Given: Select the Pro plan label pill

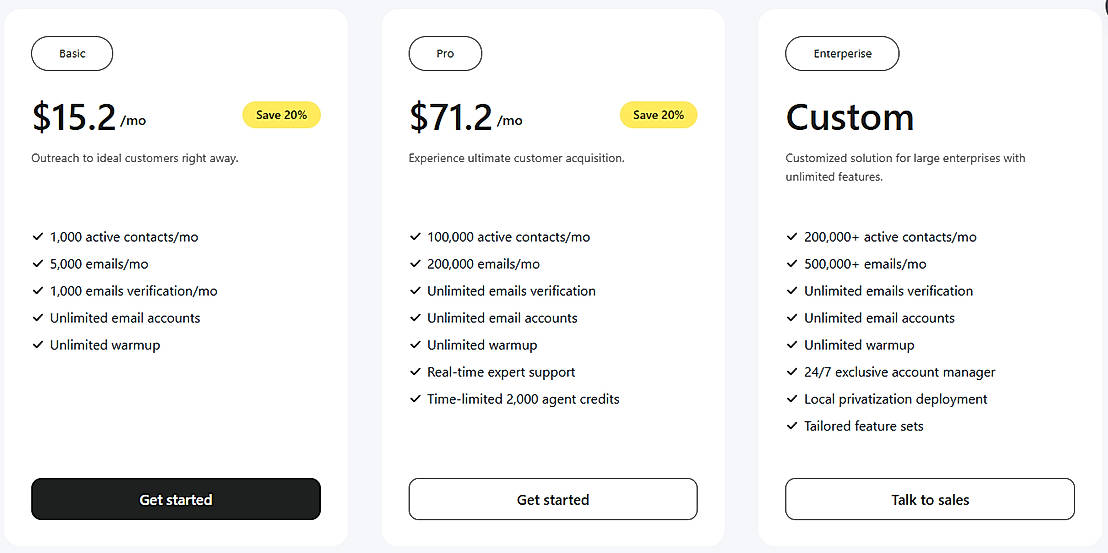Looking at the screenshot, I should (445, 54).
